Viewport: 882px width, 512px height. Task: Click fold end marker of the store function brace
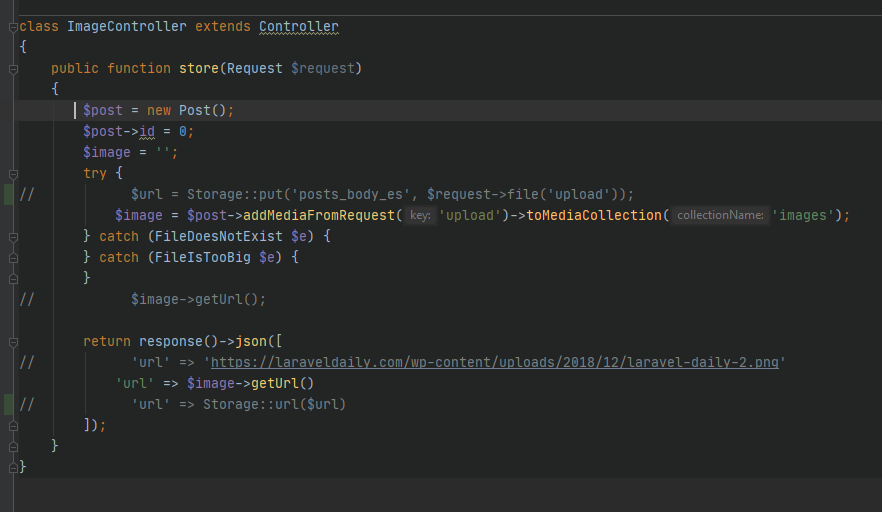(x=13, y=447)
